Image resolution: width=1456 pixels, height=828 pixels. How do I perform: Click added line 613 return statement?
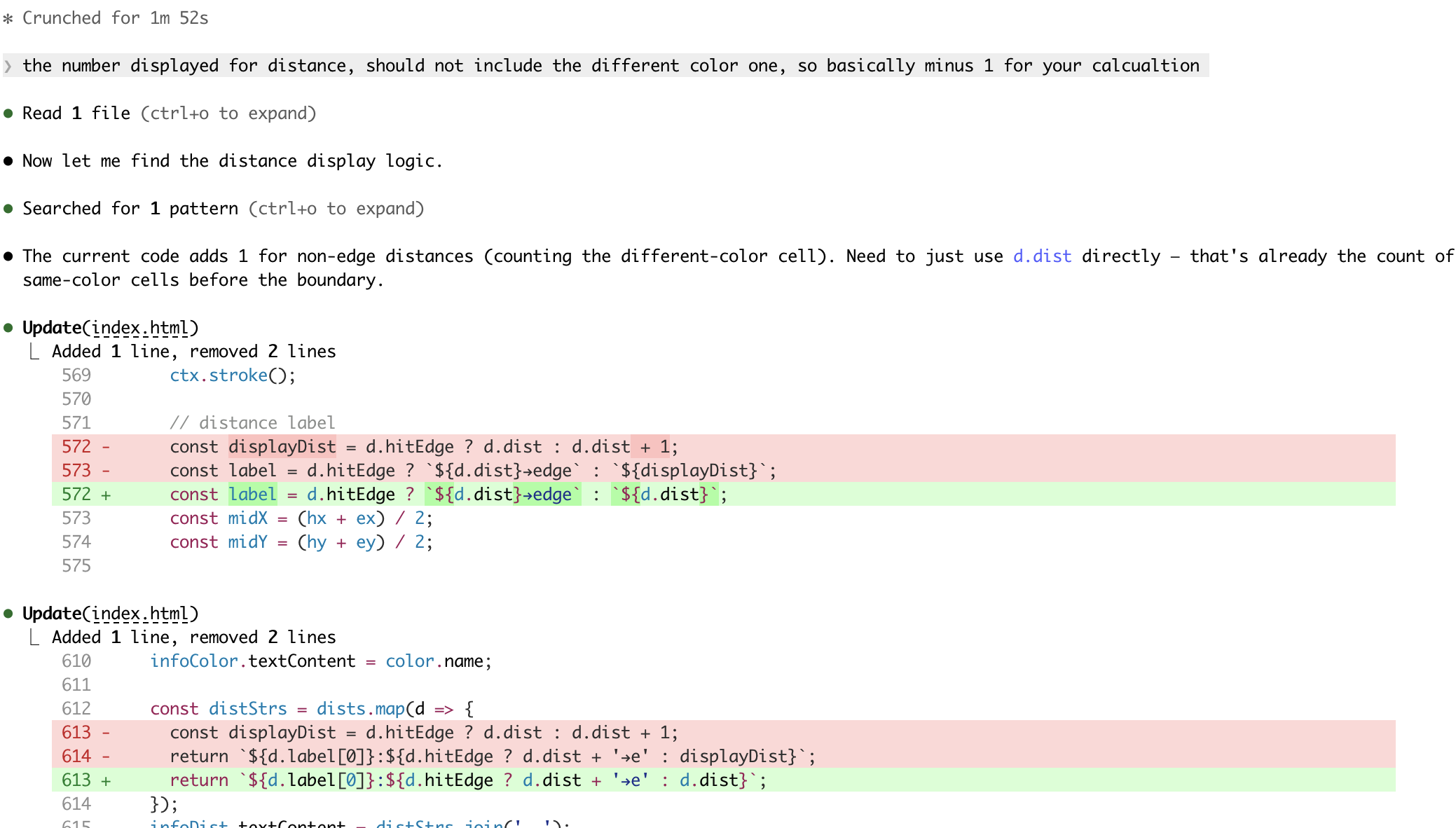(723, 780)
